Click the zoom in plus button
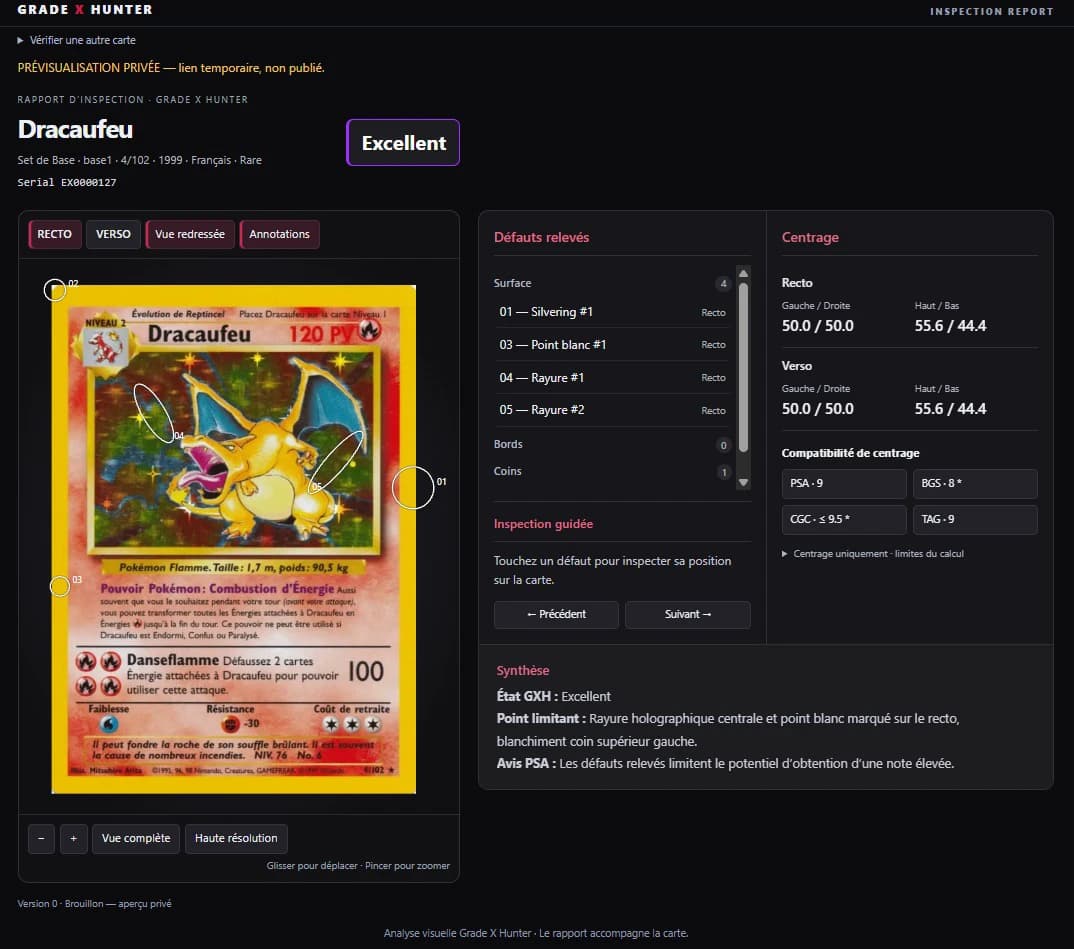The image size is (1074, 949). (x=73, y=839)
